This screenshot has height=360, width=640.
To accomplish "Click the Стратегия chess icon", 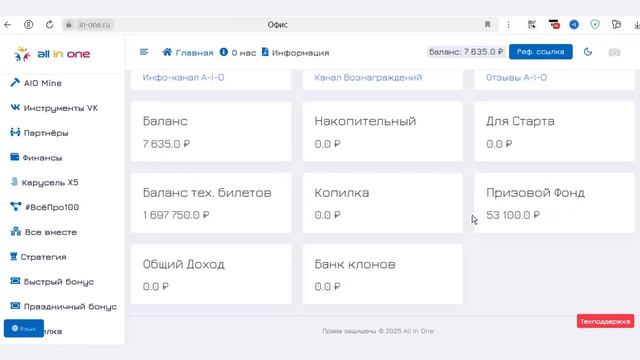I will (x=13, y=256).
